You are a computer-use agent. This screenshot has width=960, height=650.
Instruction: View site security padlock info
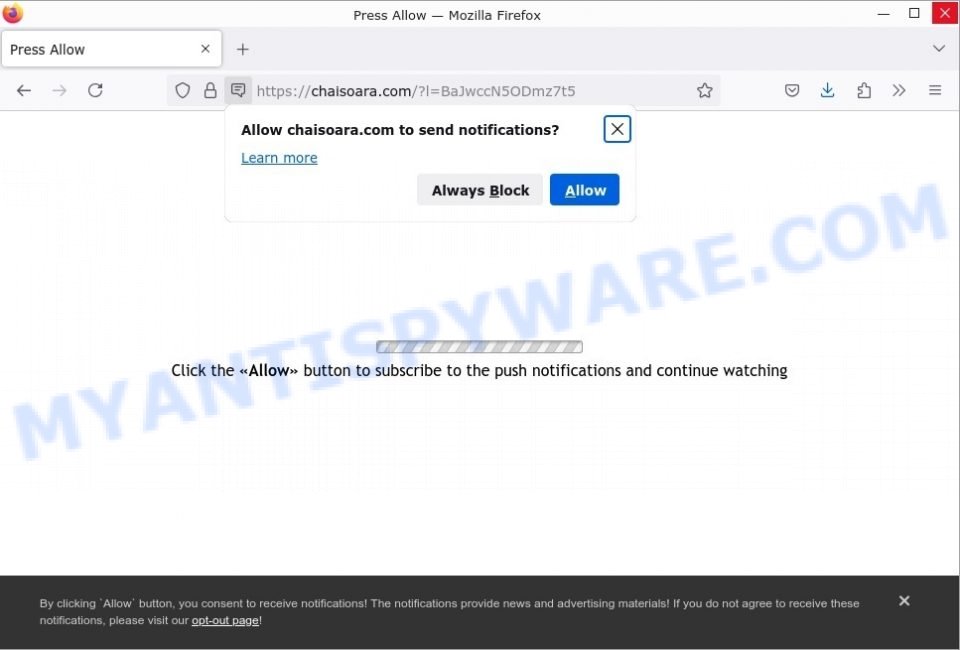pyautogui.click(x=210, y=91)
